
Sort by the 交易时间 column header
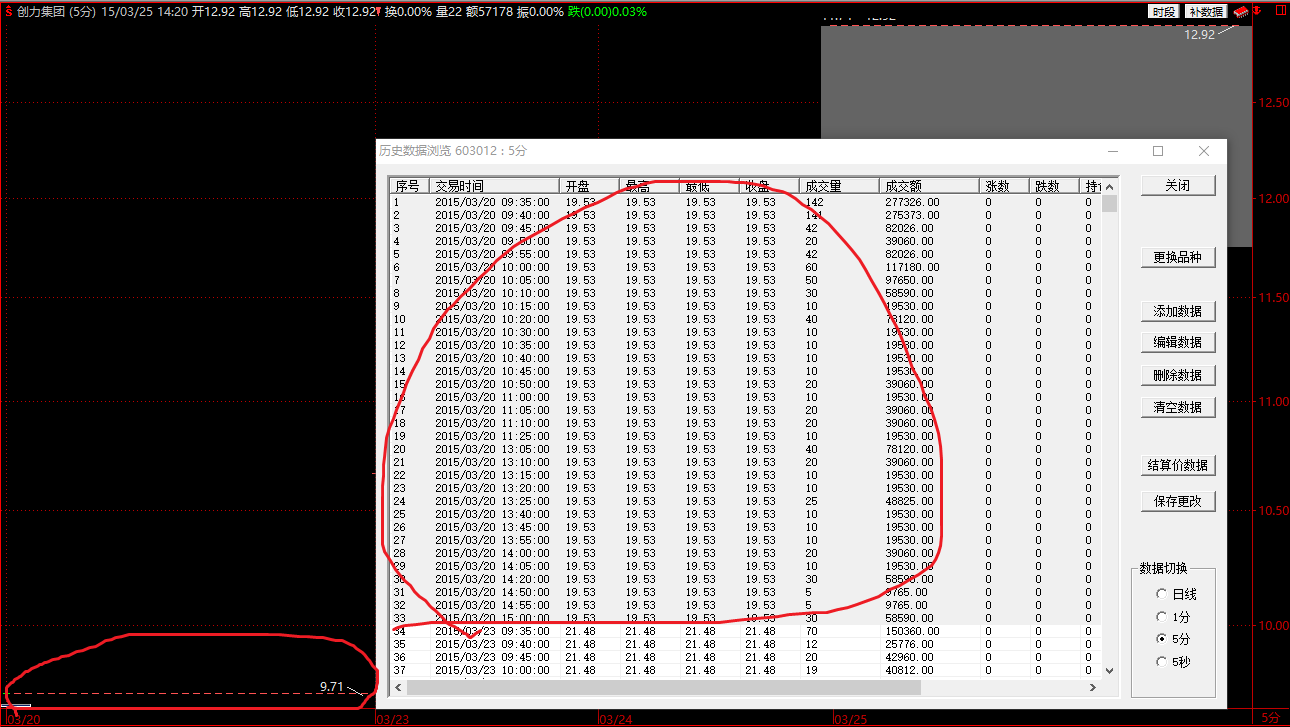[x=494, y=186]
